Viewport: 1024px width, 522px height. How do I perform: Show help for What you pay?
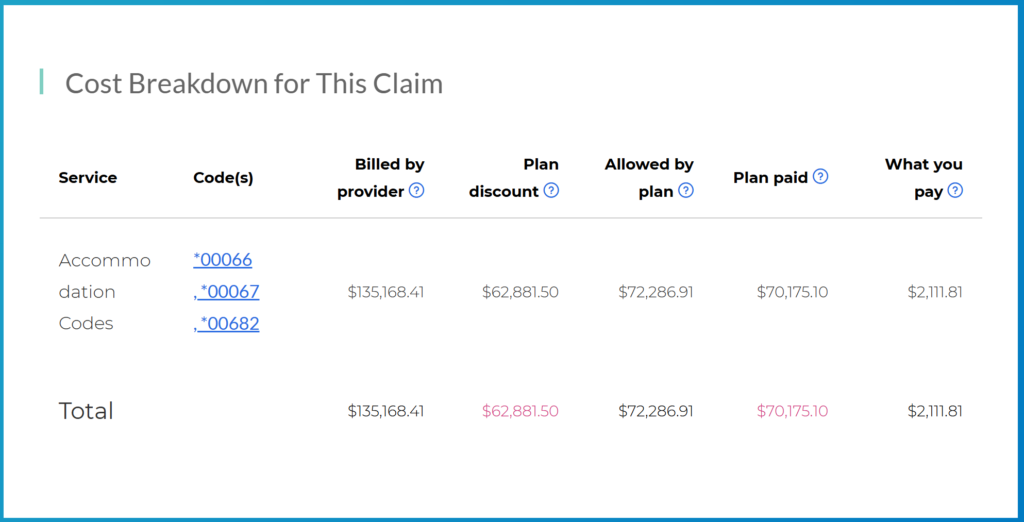[955, 190]
